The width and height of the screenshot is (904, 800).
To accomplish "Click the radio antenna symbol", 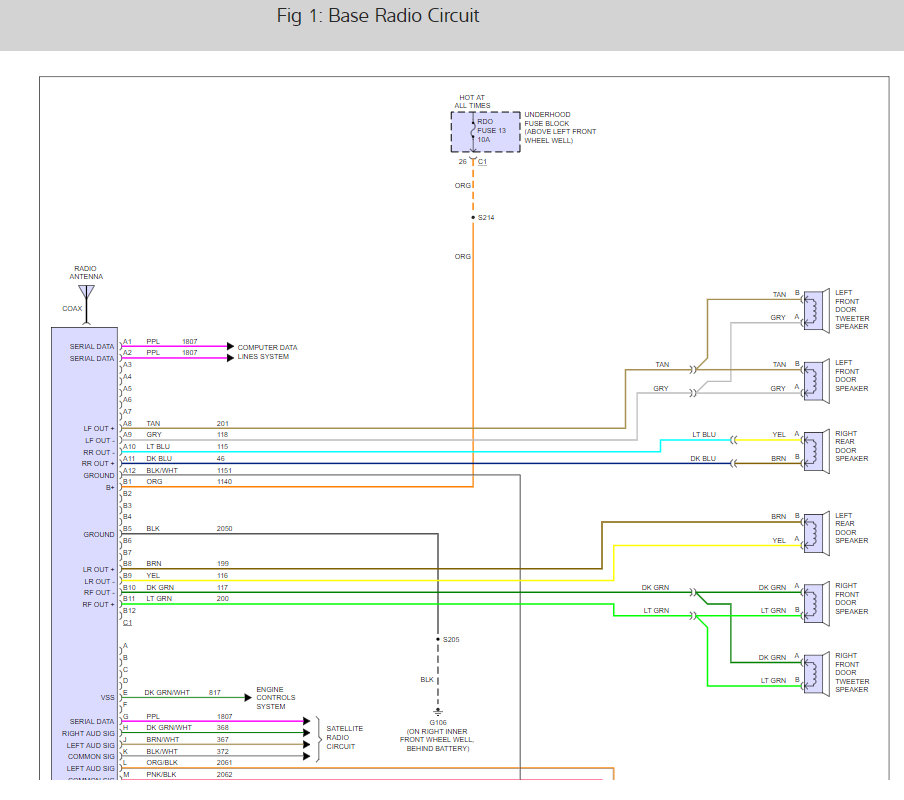I will (86, 293).
